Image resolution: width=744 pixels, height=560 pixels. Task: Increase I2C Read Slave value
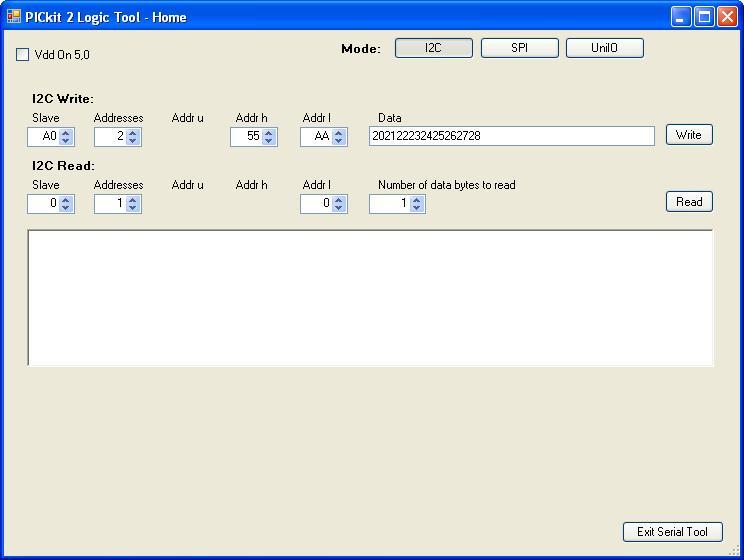click(x=66, y=200)
